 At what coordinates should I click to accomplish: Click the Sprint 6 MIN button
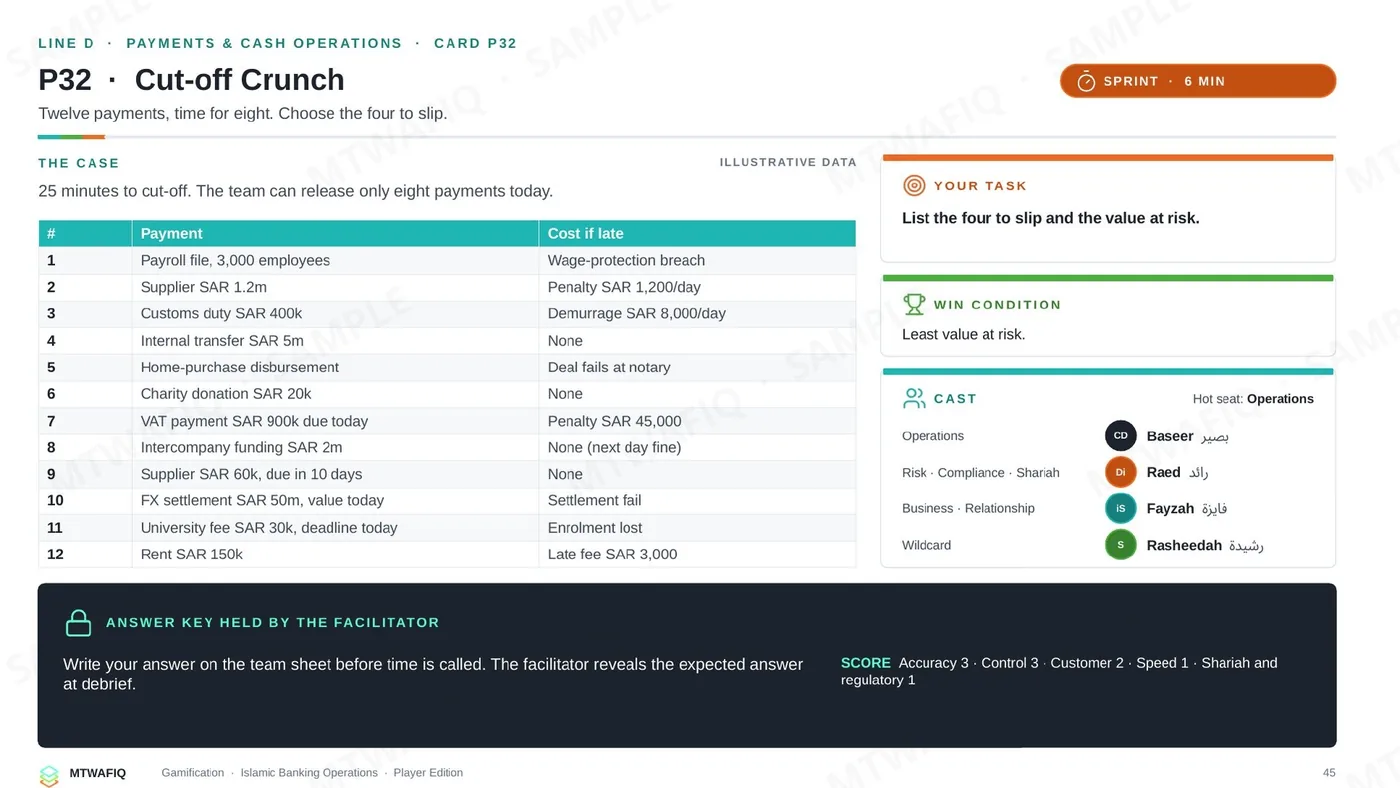tap(1198, 81)
